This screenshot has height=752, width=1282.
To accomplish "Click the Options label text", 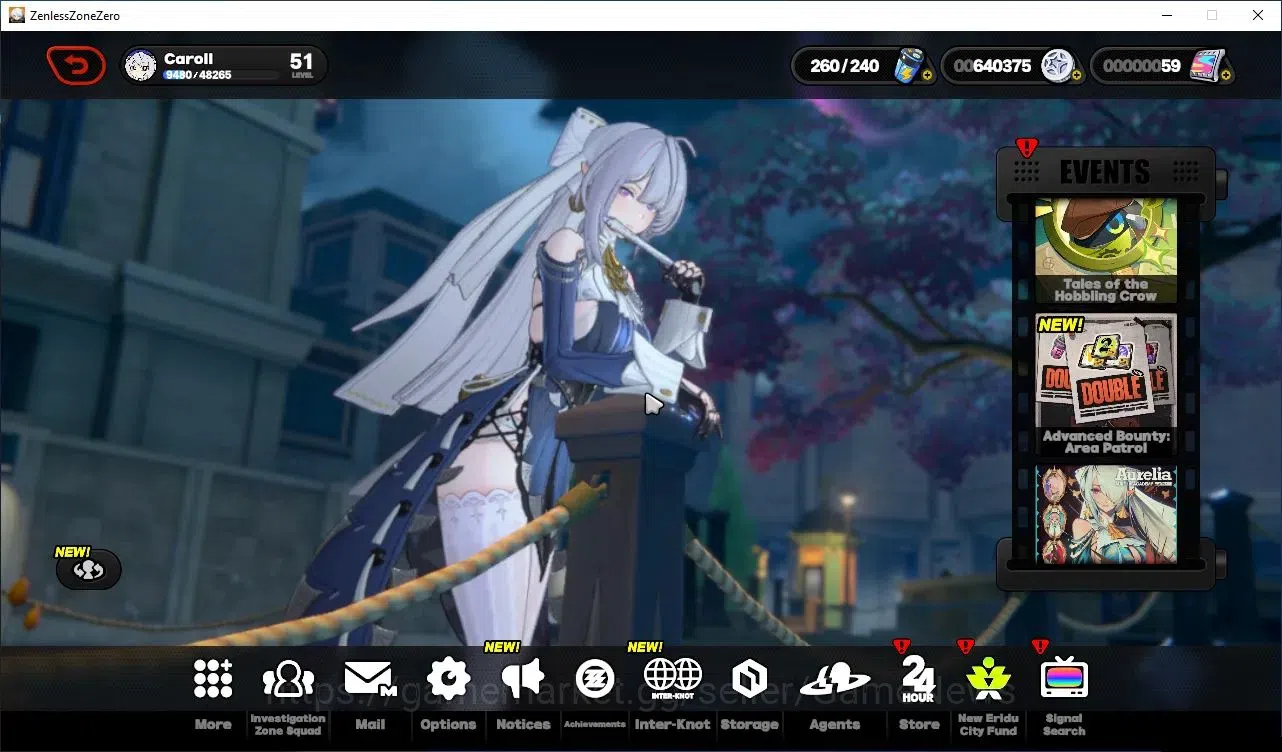I will click(448, 724).
